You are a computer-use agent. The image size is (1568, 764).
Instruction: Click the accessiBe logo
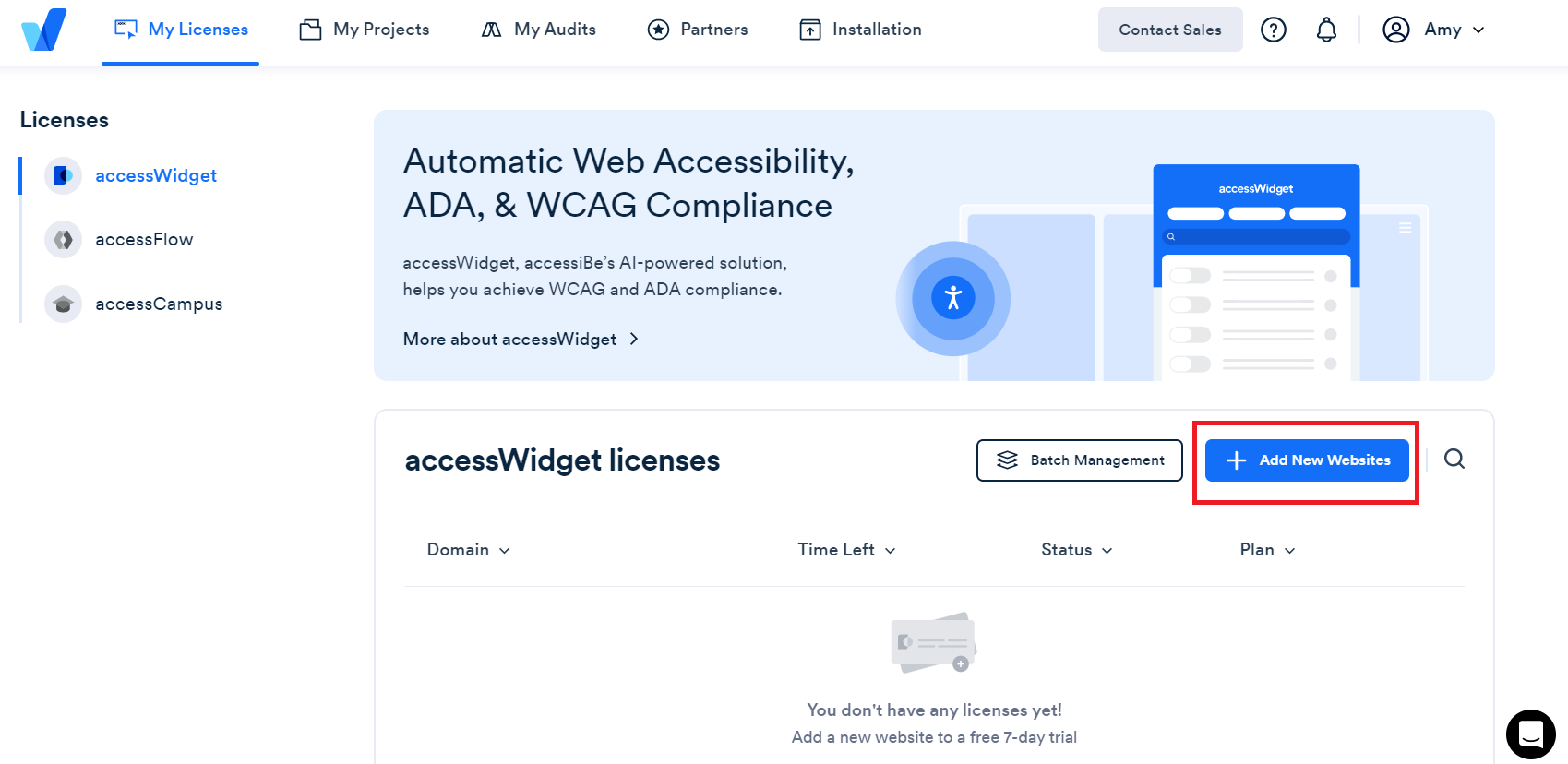click(44, 30)
